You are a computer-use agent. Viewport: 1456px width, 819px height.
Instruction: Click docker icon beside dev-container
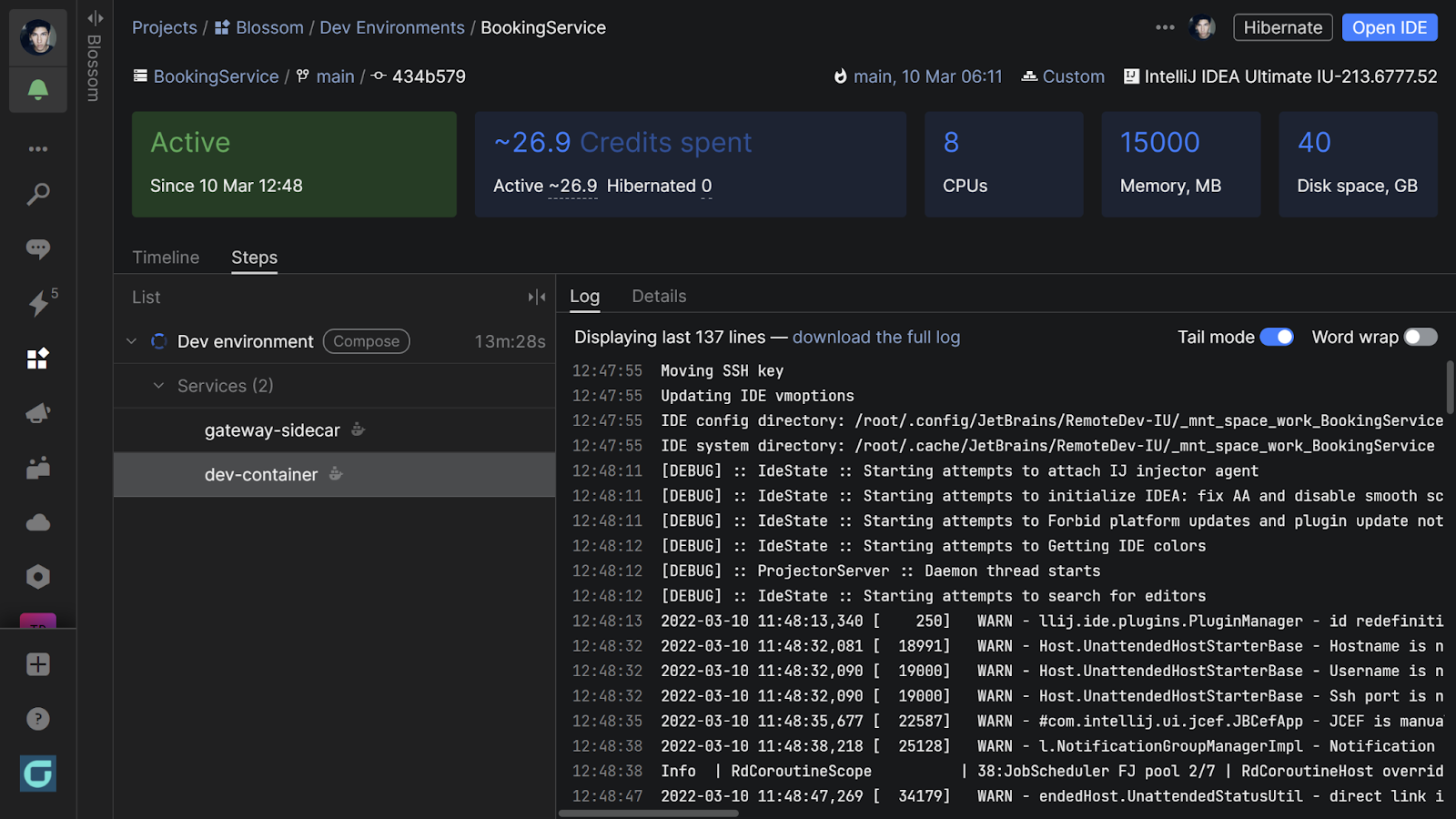tap(336, 474)
